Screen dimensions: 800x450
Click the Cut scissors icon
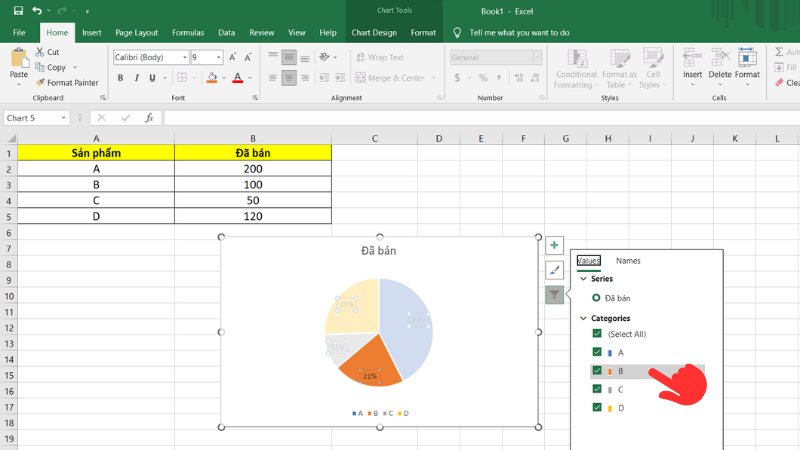40,52
